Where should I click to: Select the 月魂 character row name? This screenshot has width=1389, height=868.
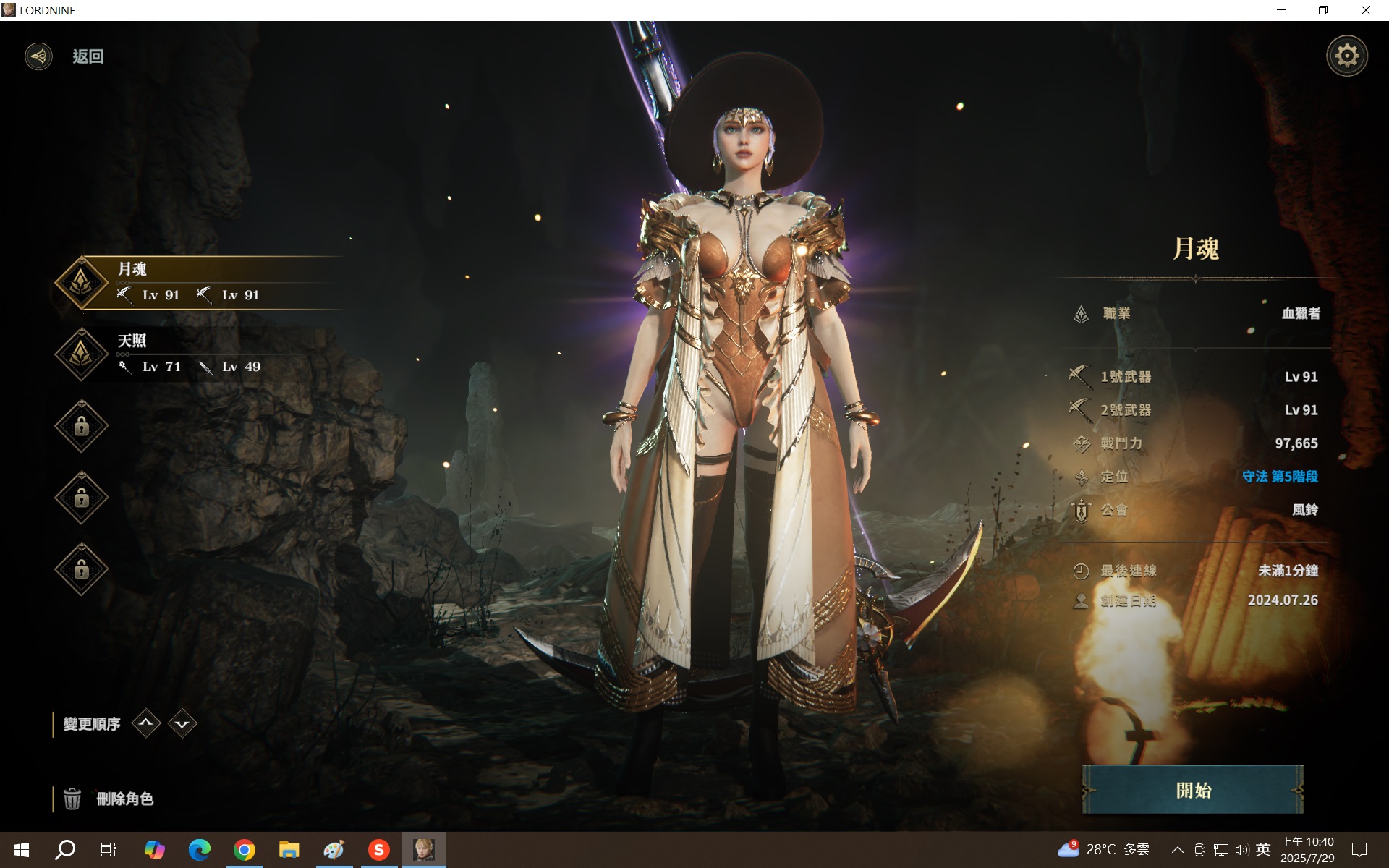(x=132, y=269)
